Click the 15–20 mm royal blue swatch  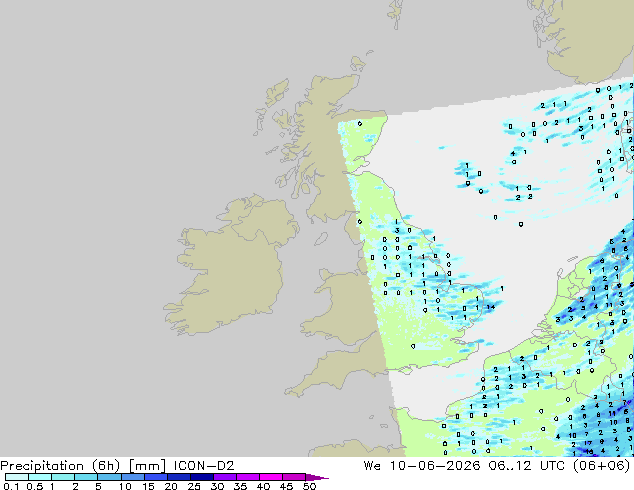[155, 477]
